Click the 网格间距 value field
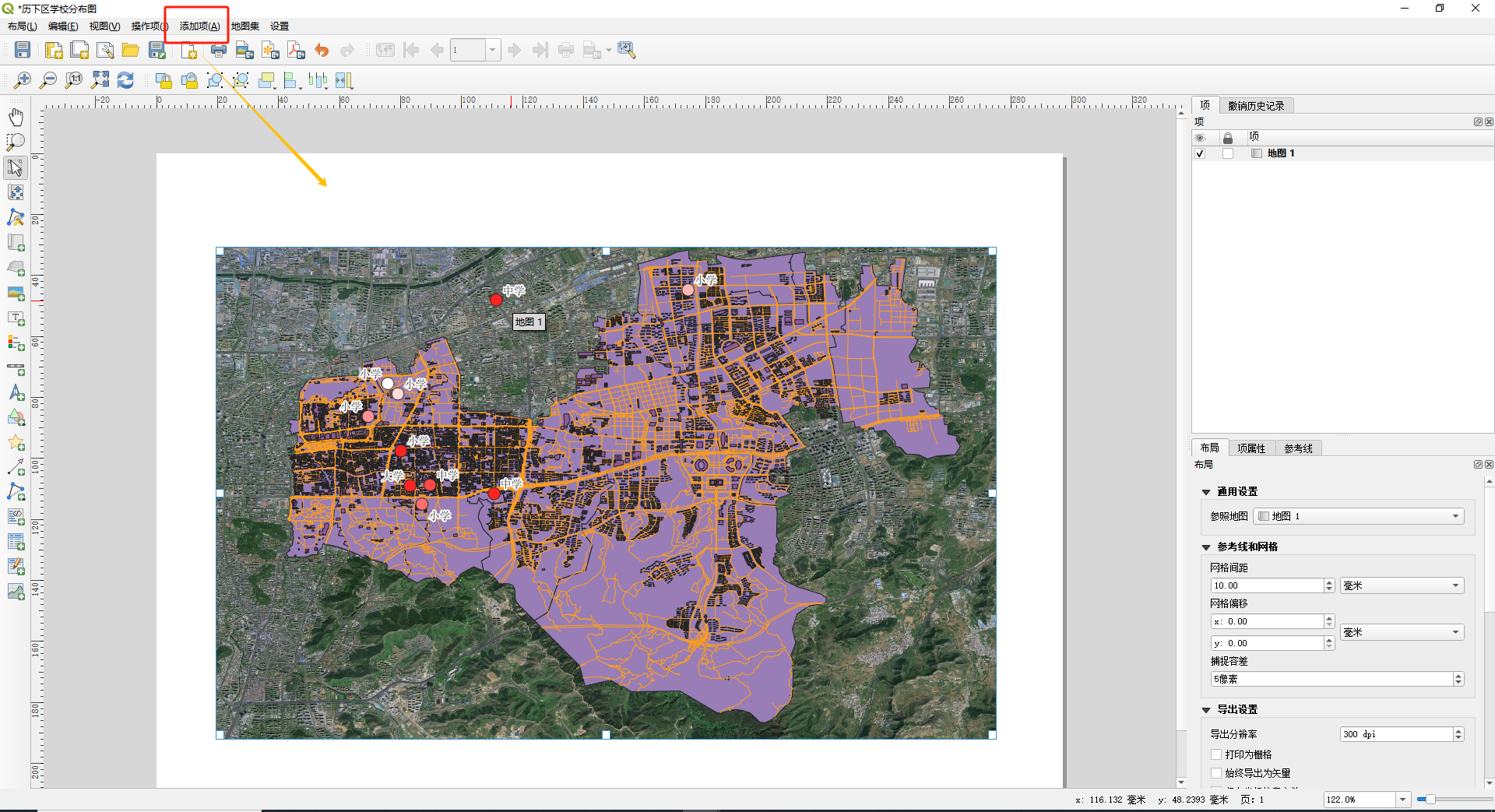Screen dimensions: 1495x812 point(1268,585)
